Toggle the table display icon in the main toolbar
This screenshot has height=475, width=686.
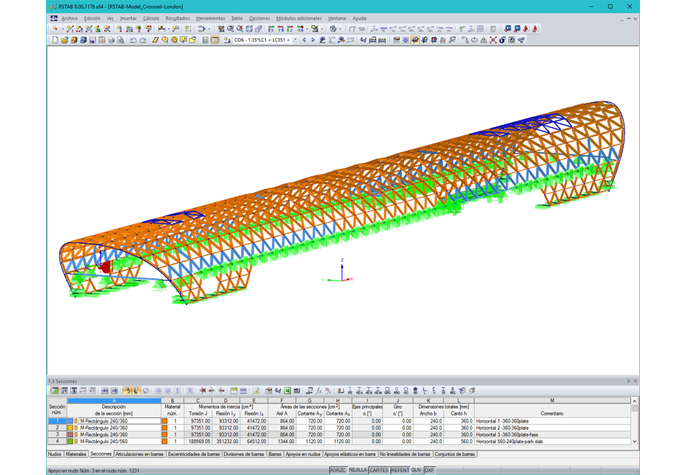pos(215,40)
